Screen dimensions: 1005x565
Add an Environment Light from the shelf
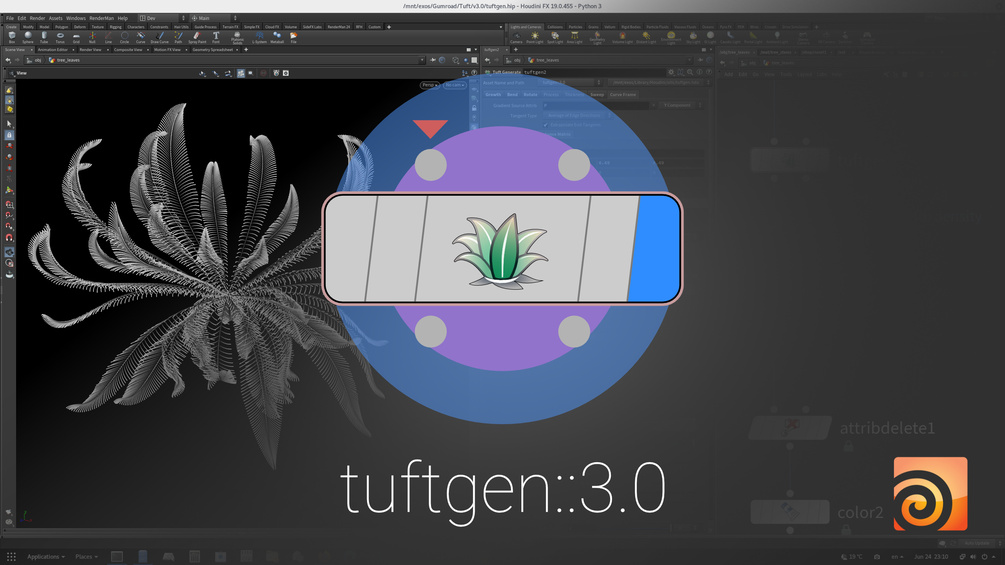[671, 38]
